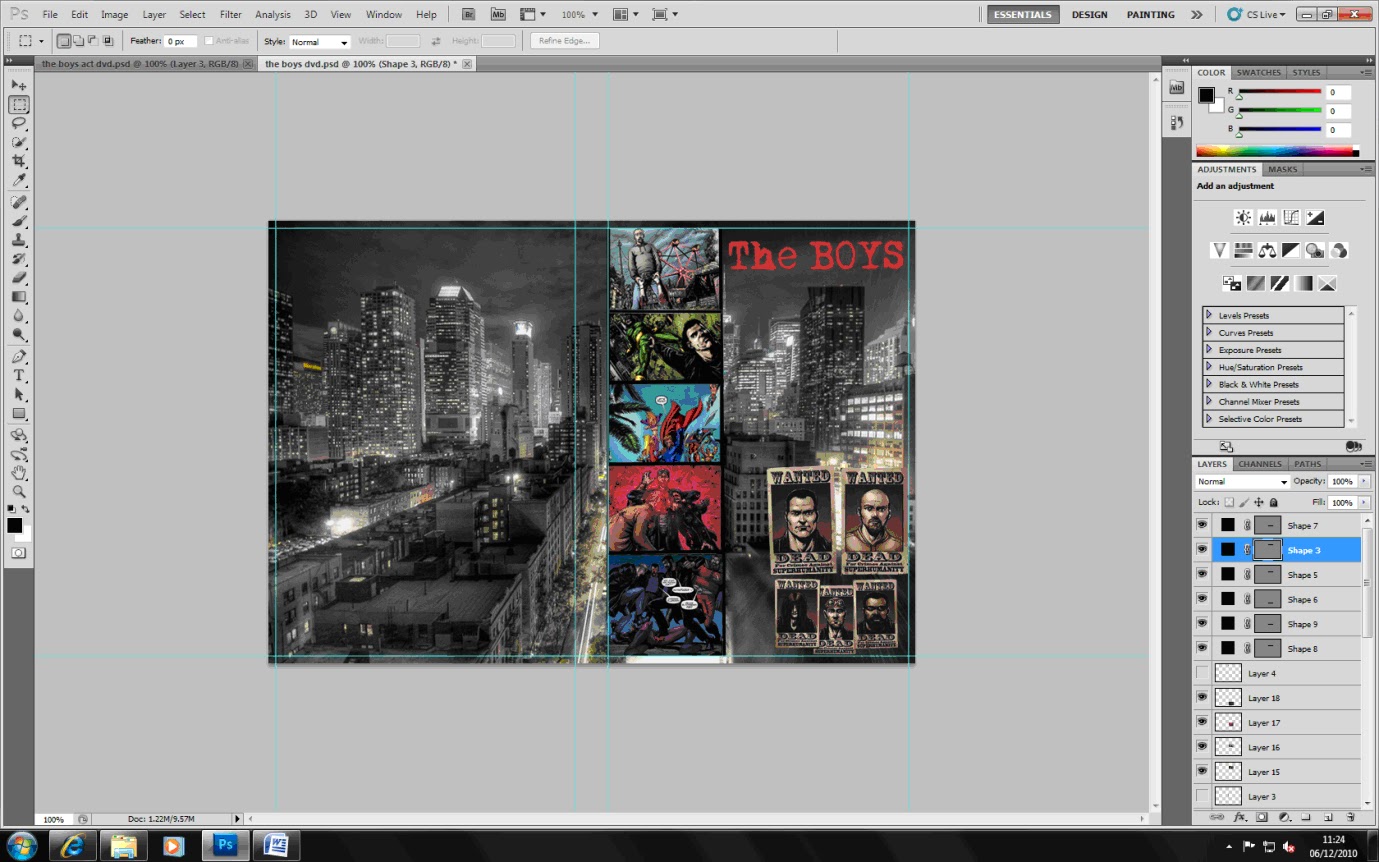Image resolution: width=1379 pixels, height=862 pixels.
Task: Click the foreground color swatch in toolbox
Action: click(14, 525)
